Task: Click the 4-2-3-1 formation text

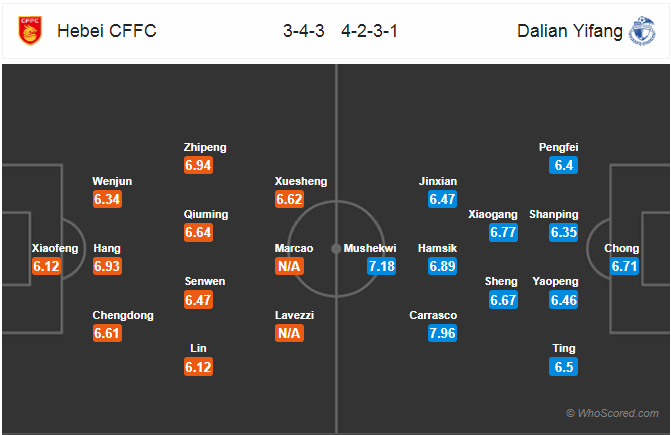Action: [370, 31]
